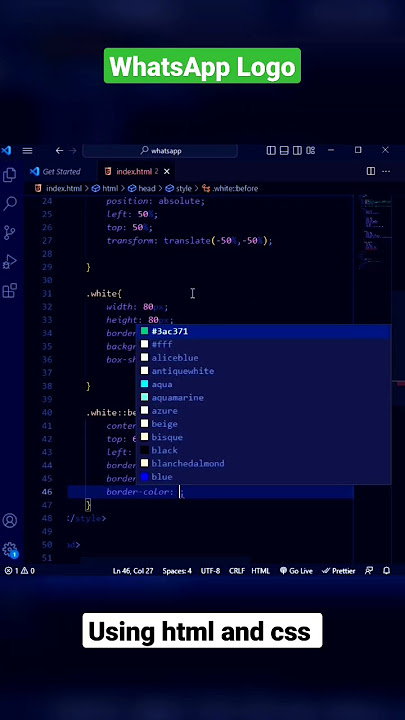Open the Run and Debug view
This screenshot has width=405, height=720.
pyautogui.click(x=9, y=262)
